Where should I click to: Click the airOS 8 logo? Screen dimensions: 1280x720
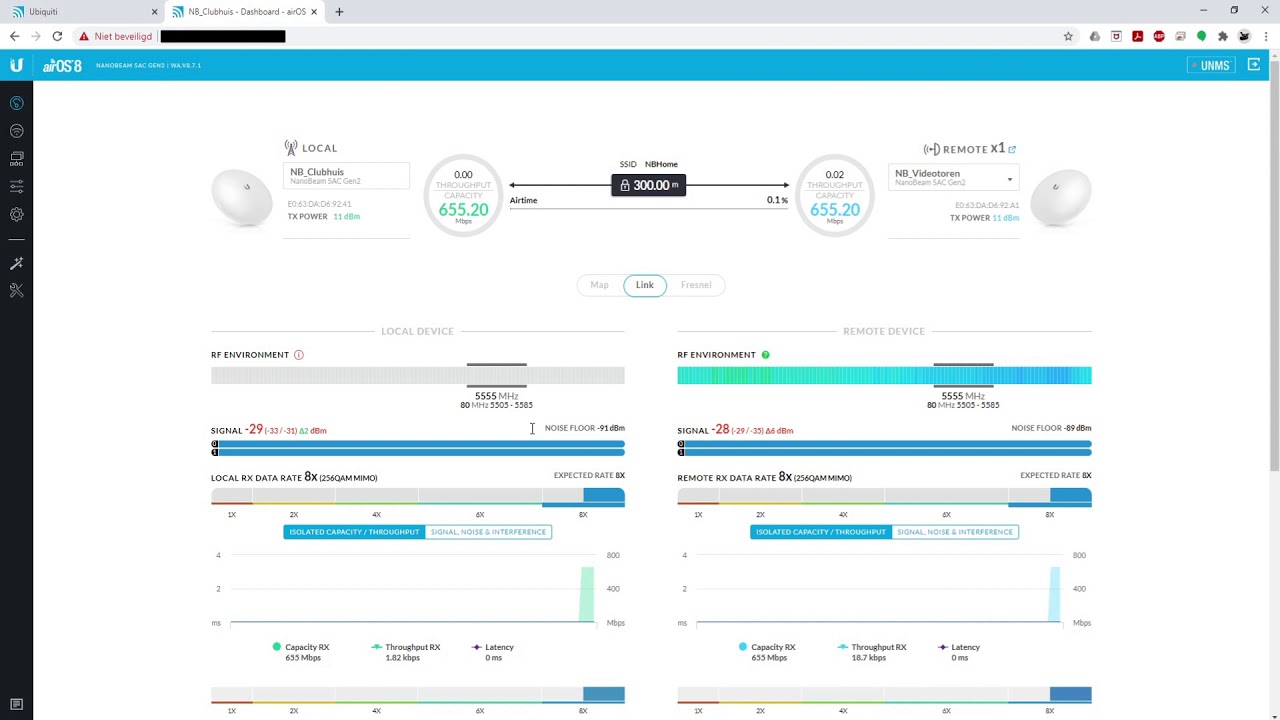click(62, 65)
